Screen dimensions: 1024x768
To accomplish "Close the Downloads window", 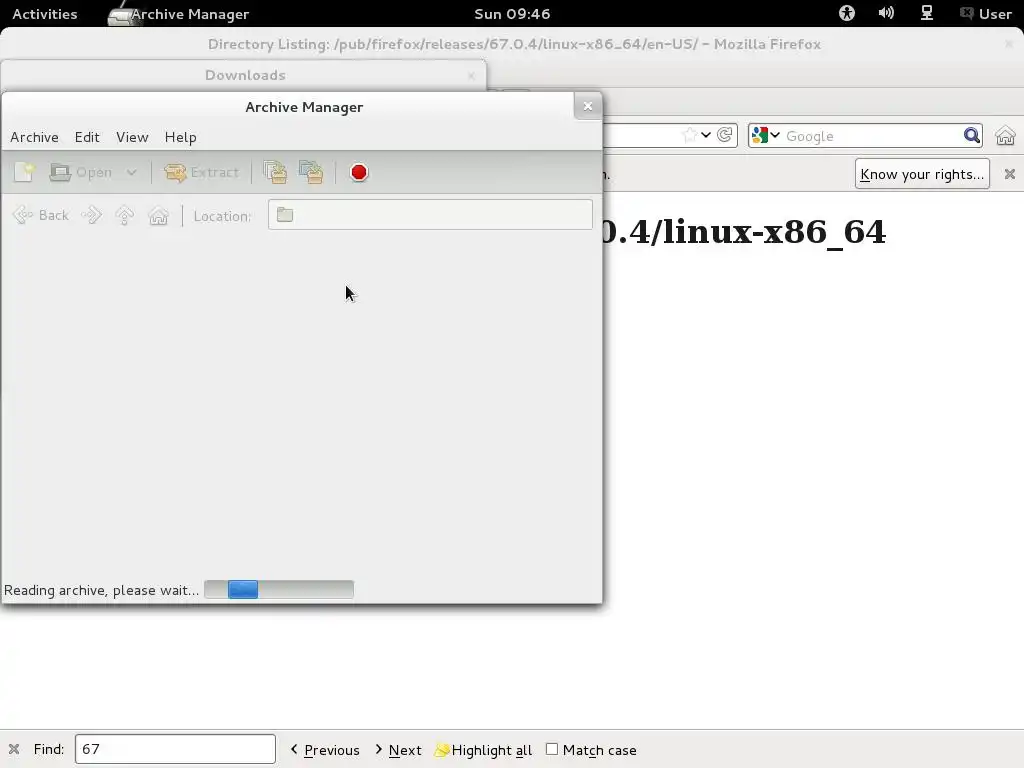I will coord(471,76).
